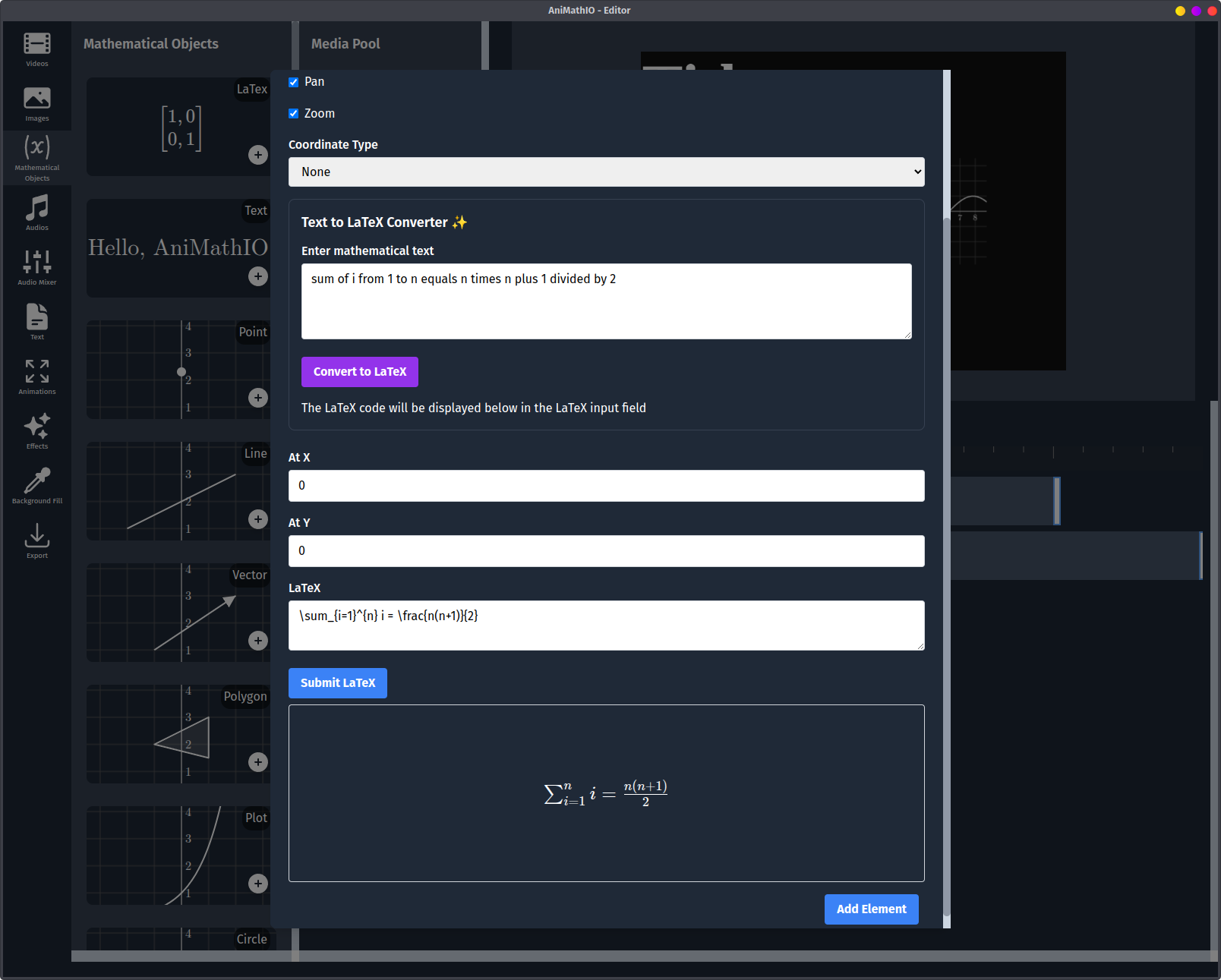
Task: Focus the At X input field
Action: (x=606, y=486)
